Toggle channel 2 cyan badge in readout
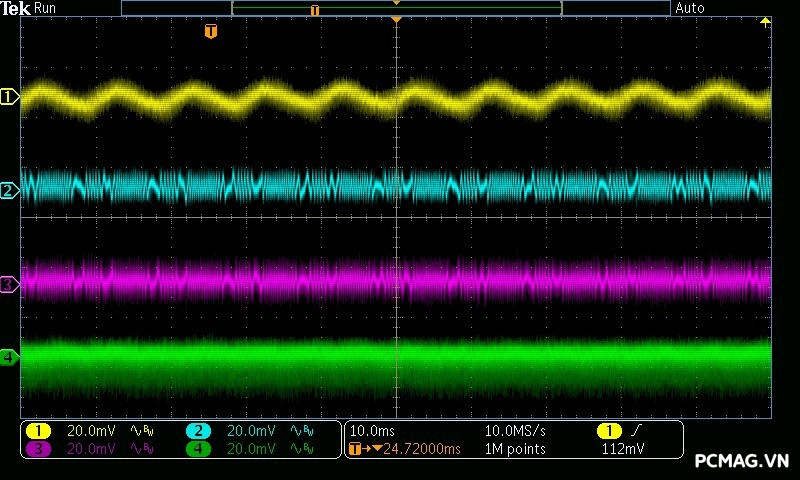 point(198,430)
